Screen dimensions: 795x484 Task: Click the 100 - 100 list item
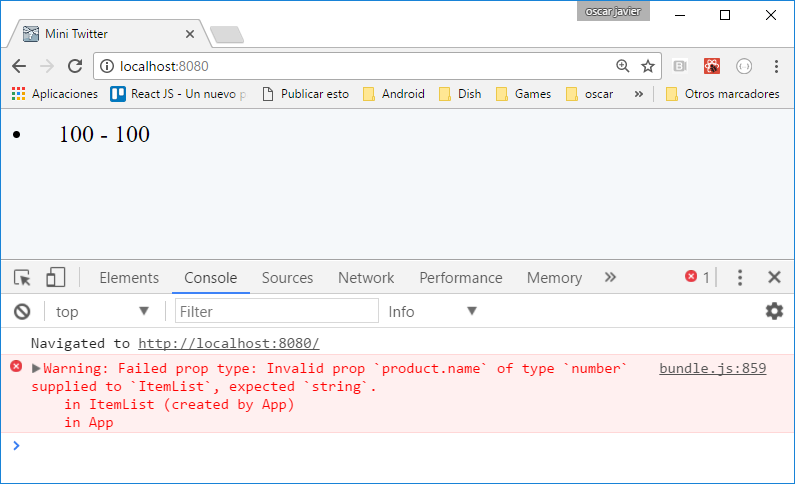pos(104,134)
